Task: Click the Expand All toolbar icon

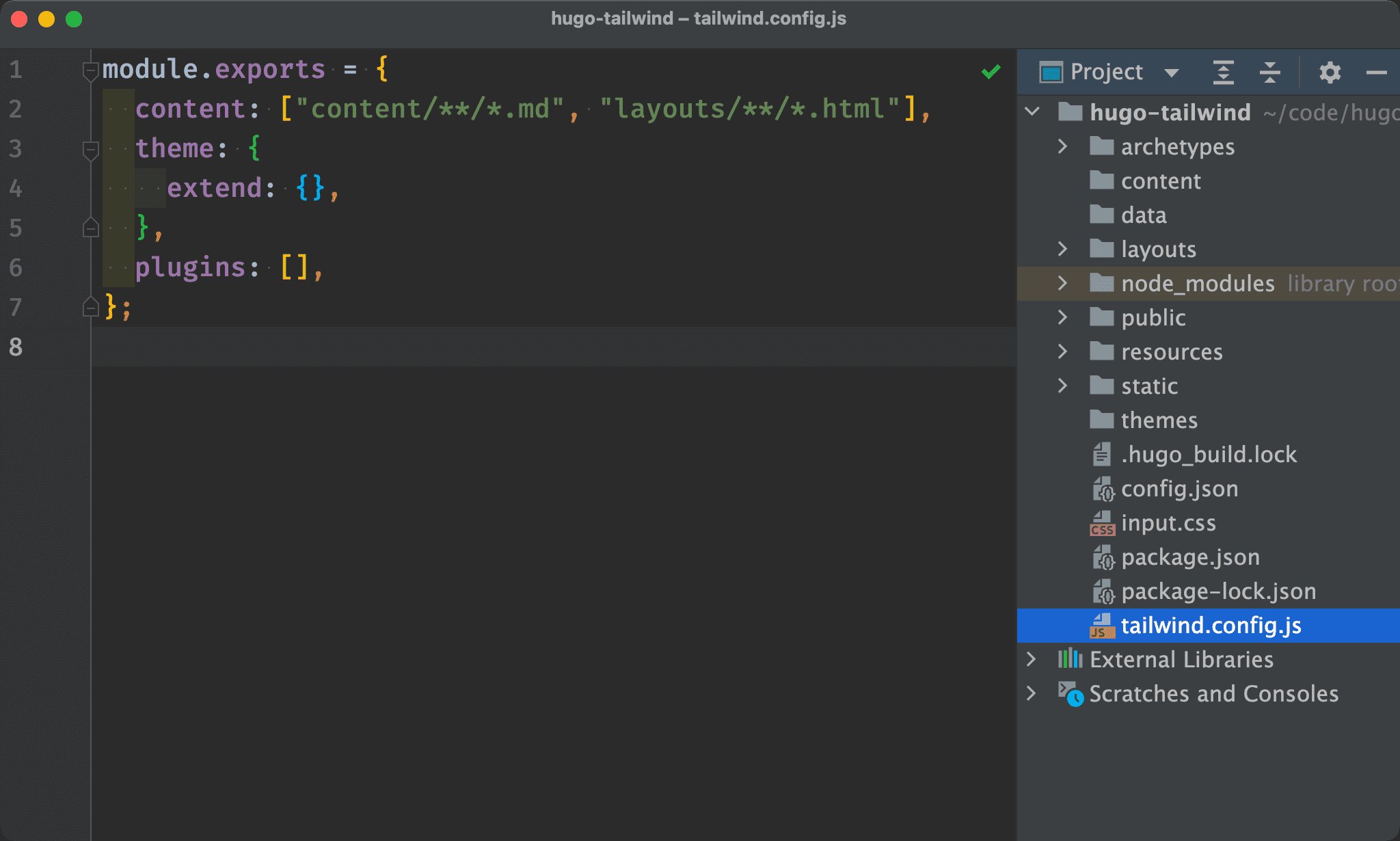Action: (1223, 72)
